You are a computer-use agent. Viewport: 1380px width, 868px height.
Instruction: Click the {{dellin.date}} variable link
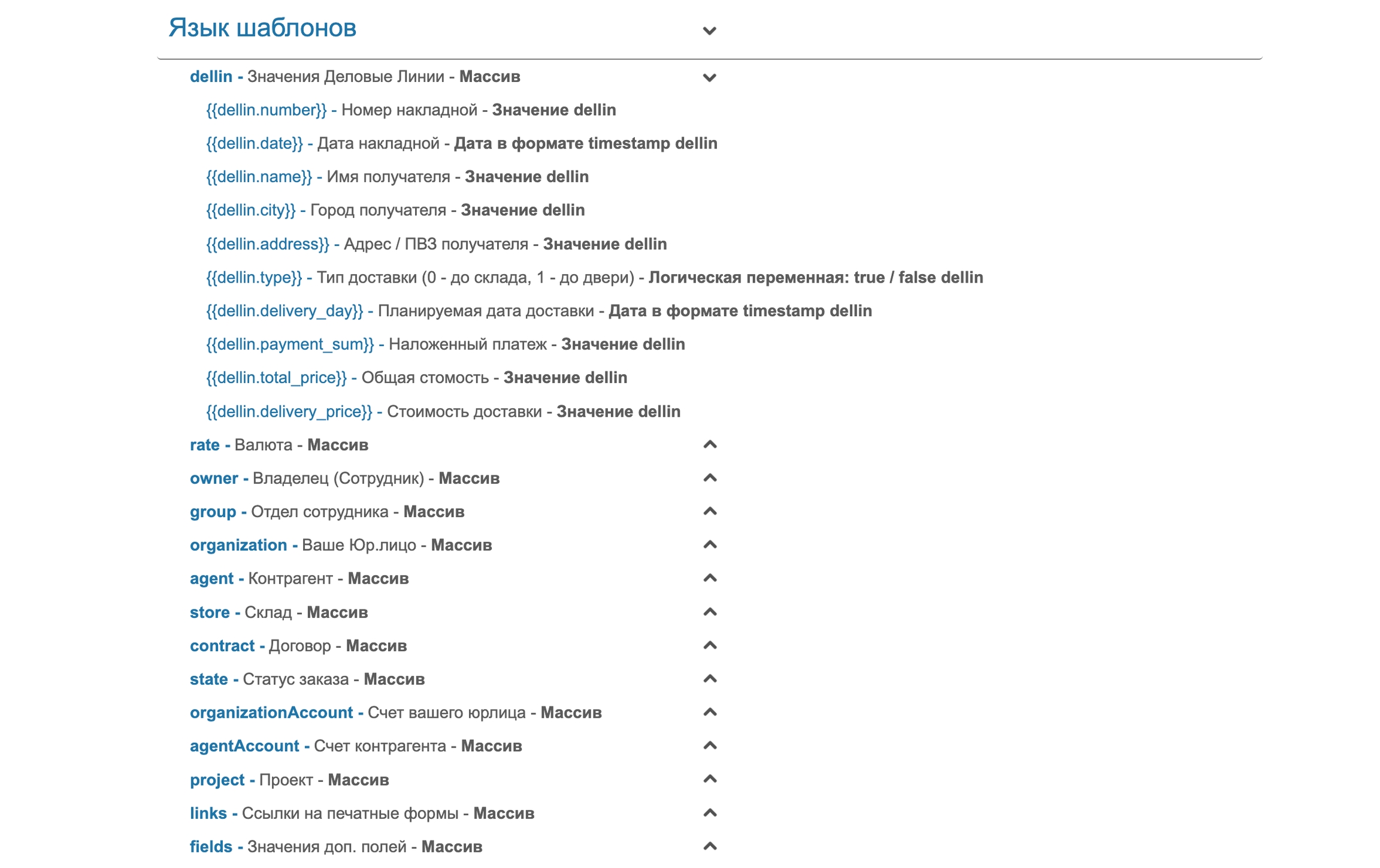(255, 144)
